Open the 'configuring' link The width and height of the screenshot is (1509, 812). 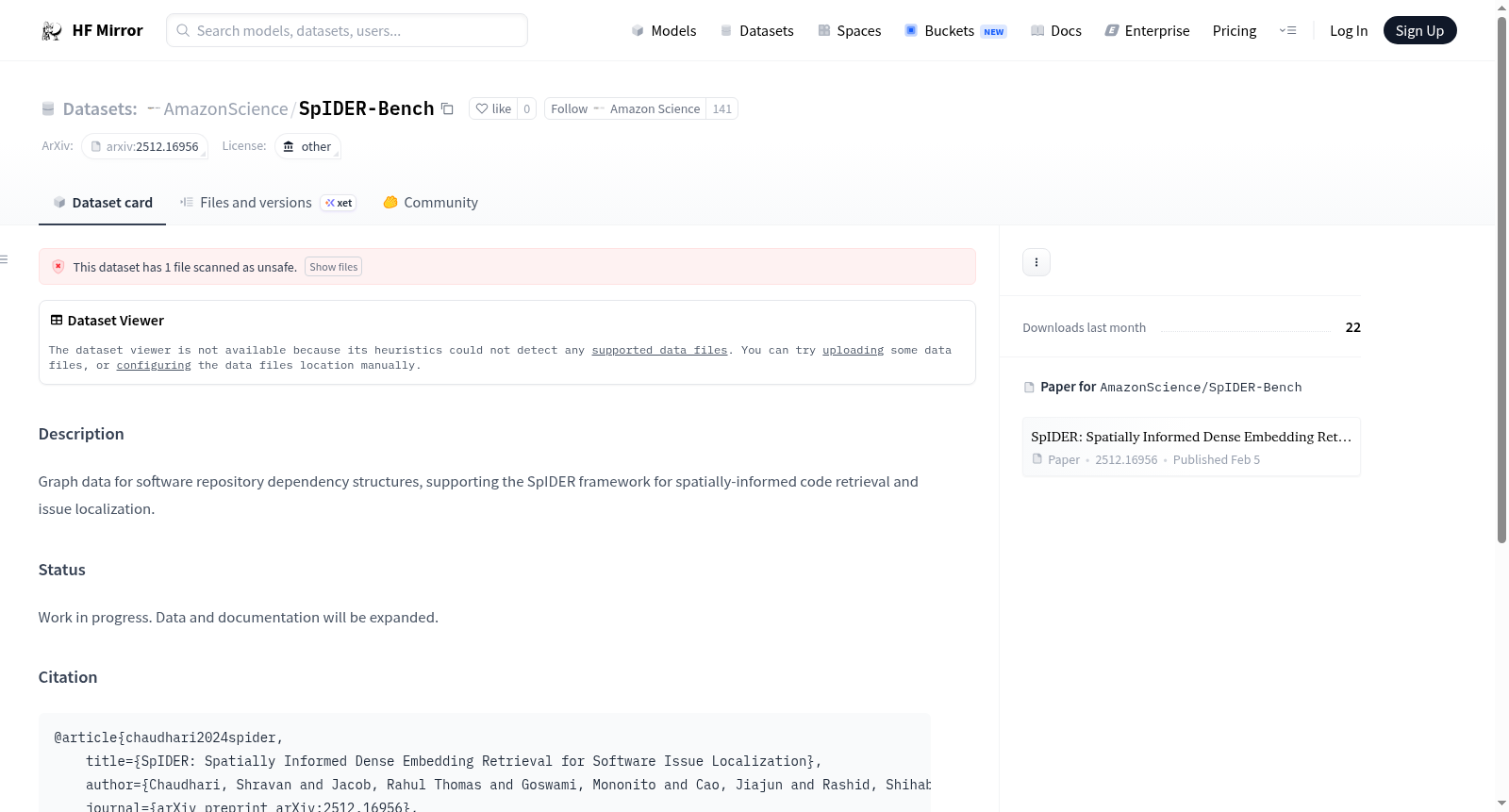click(154, 365)
